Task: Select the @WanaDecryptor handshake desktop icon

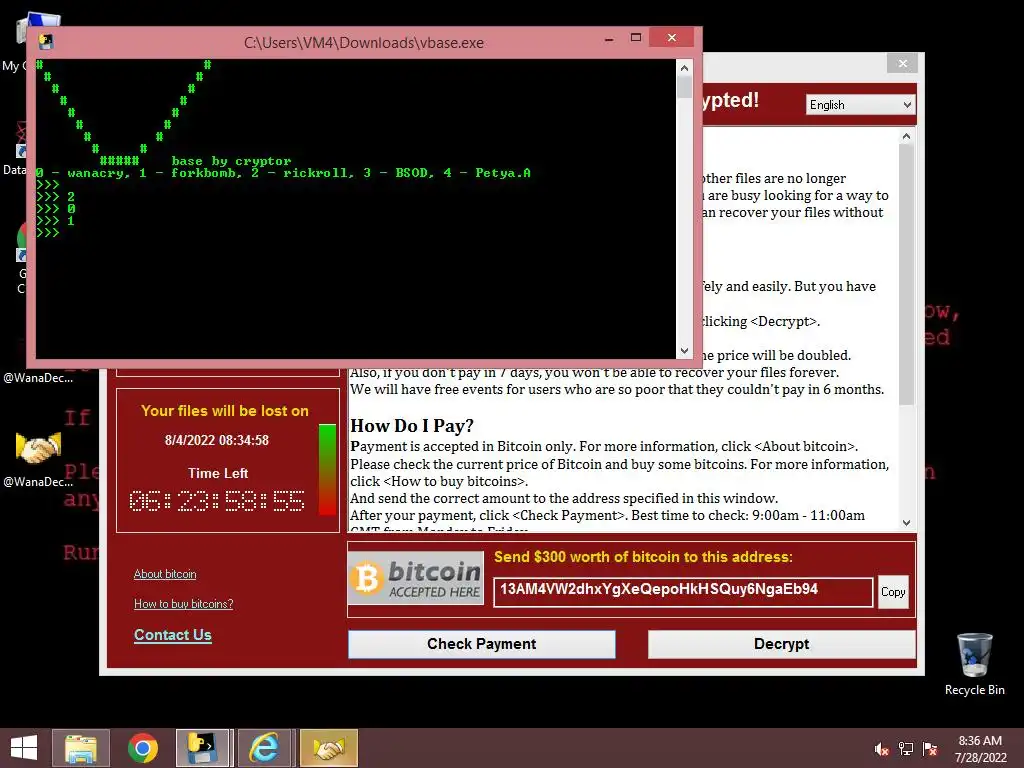Action: pyautogui.click(x=38, y=458)
